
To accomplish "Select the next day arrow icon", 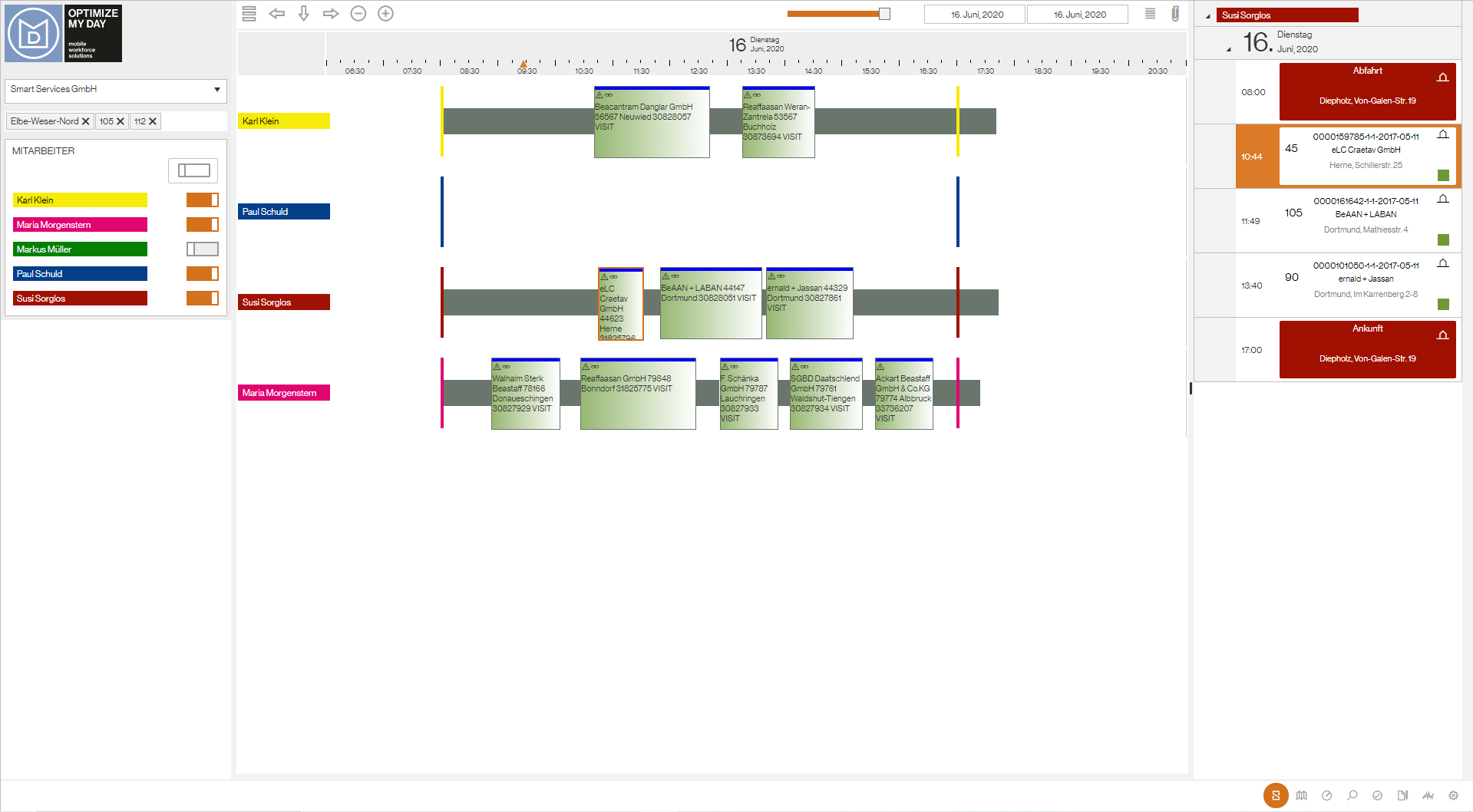I will tap(330, 13).
